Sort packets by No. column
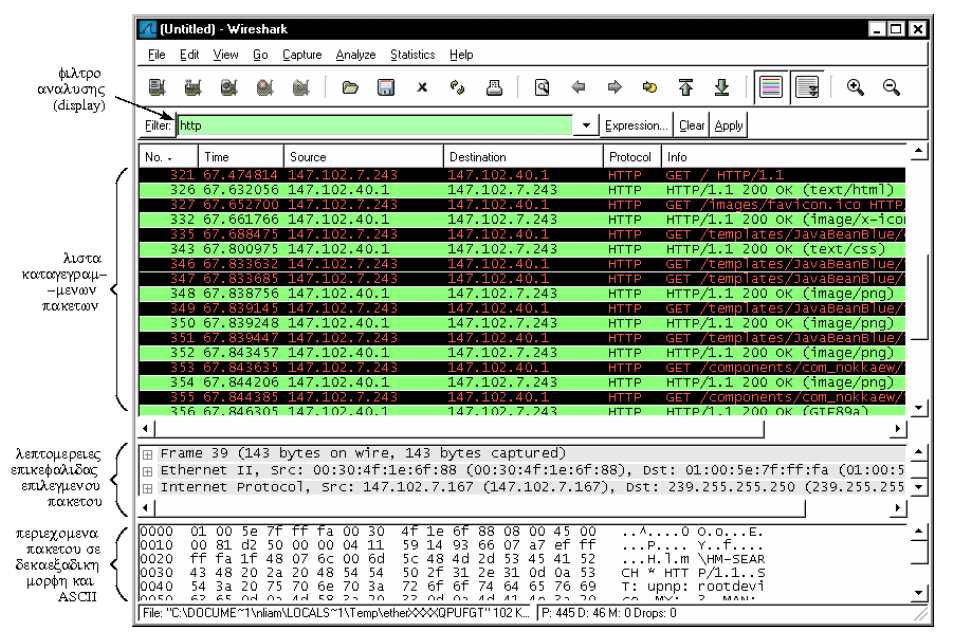 pyautogui.click(x=168, y=157)
